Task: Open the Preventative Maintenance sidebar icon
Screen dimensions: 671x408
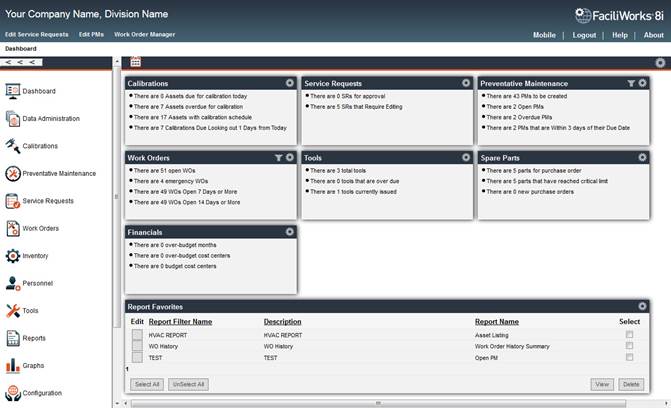Action: pyautogui.click(x=12, y=173)
